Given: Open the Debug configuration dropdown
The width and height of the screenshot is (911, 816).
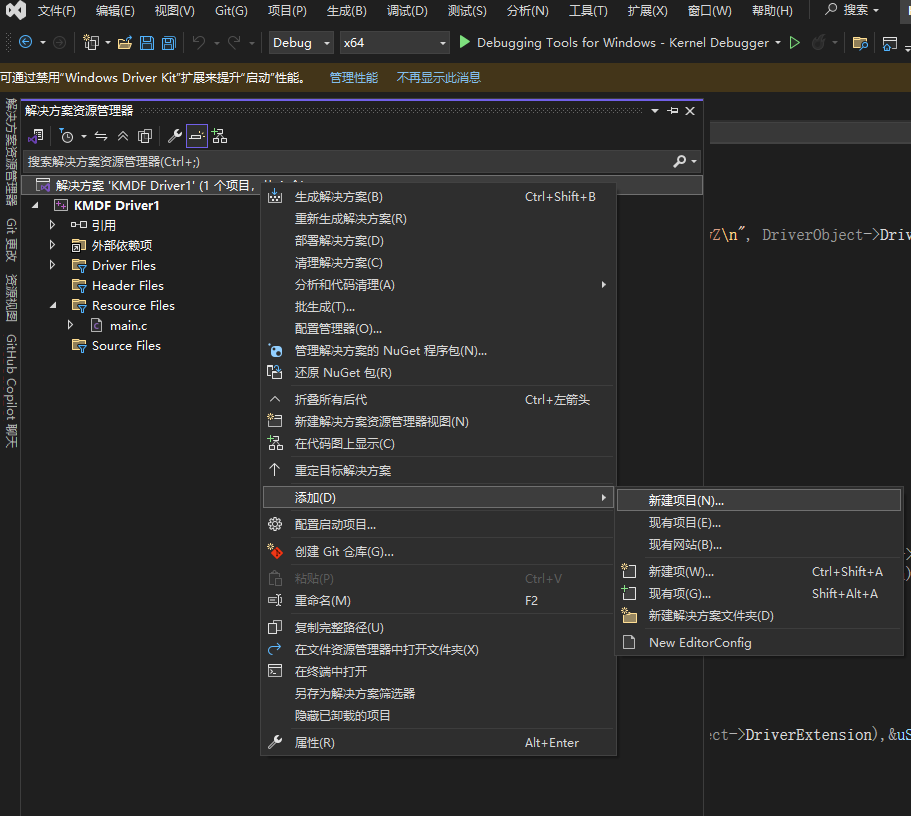Looking at the screenshot, I should click(301, 42).
